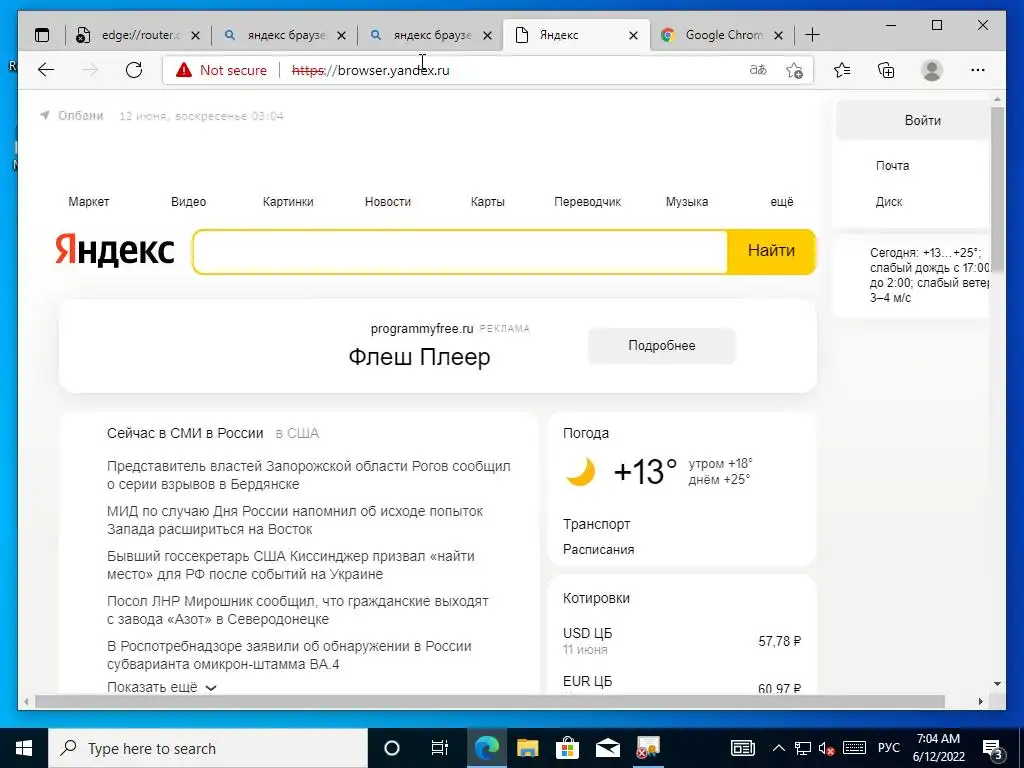The height and width of the screenshot is (768, 1024).
Task: Close the edge://router tab
Action: point(195,35)
